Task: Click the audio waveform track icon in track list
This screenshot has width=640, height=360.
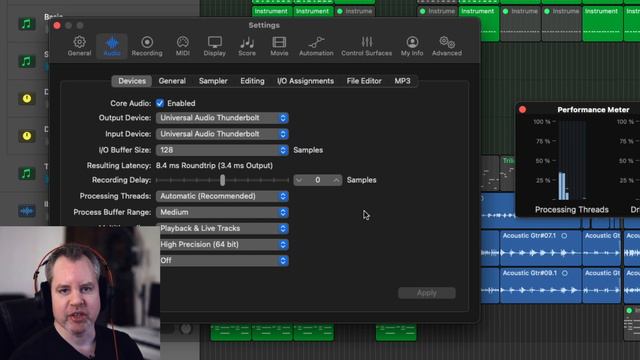Action: click(x=27, y=211)
